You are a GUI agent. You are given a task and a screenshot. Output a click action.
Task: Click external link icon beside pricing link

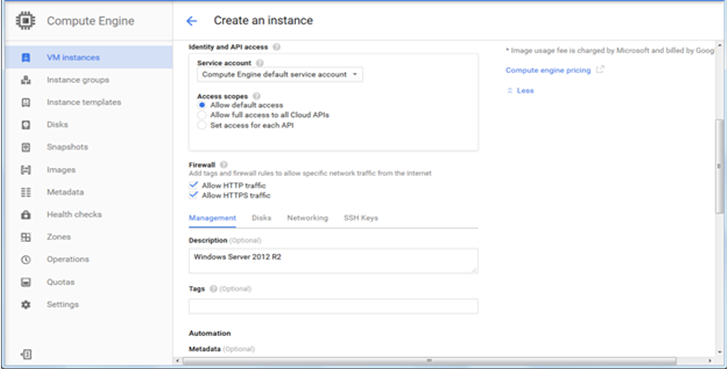[600, 70]
